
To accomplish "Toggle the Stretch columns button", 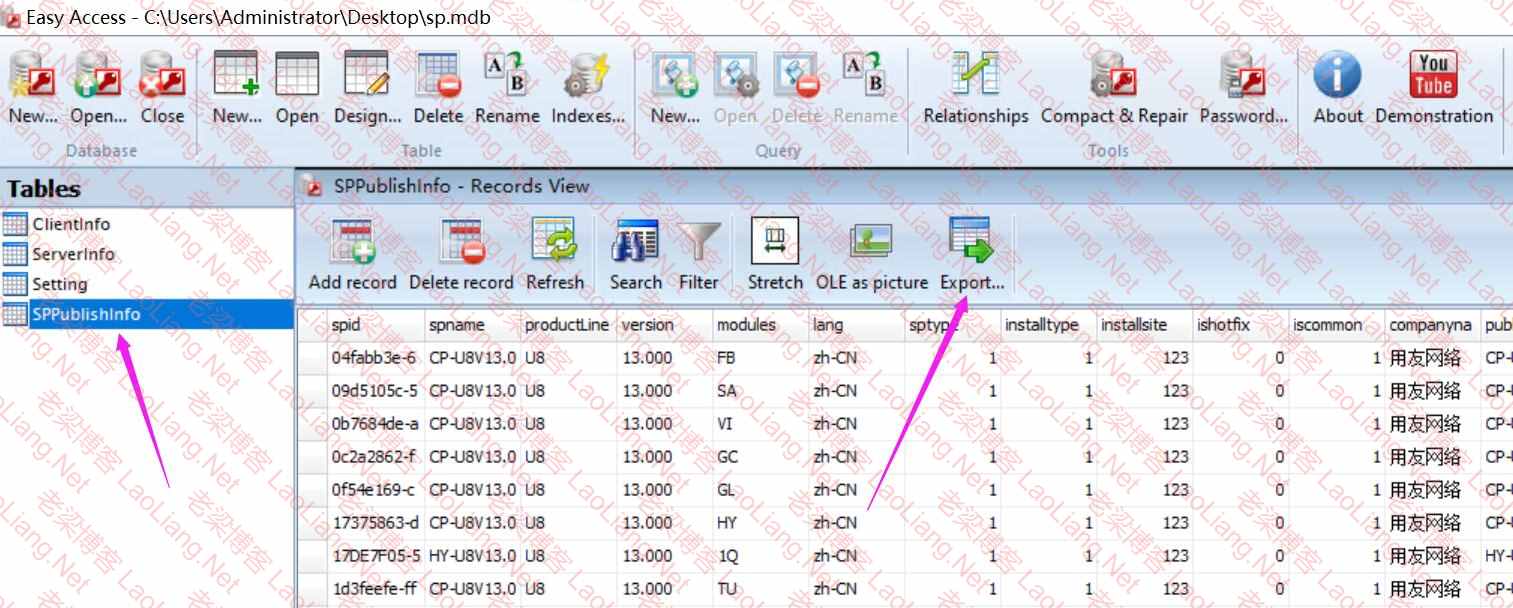I will coord(775,245).
